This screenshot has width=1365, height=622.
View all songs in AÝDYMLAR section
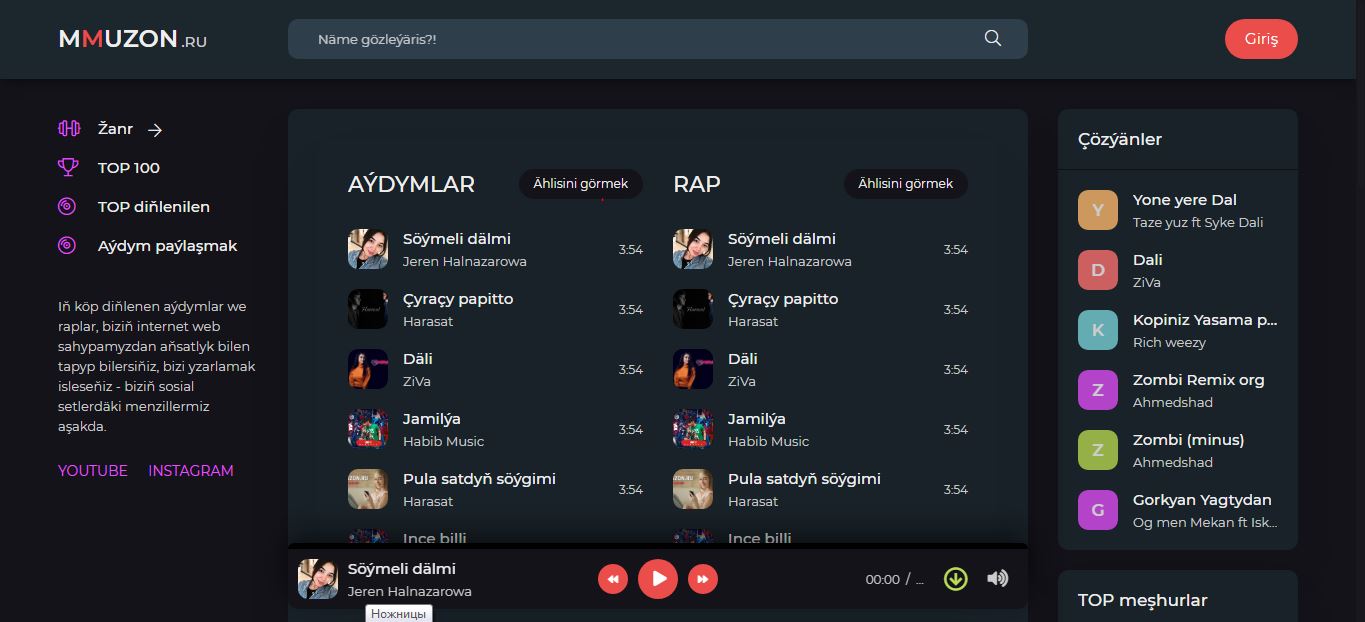580,184
